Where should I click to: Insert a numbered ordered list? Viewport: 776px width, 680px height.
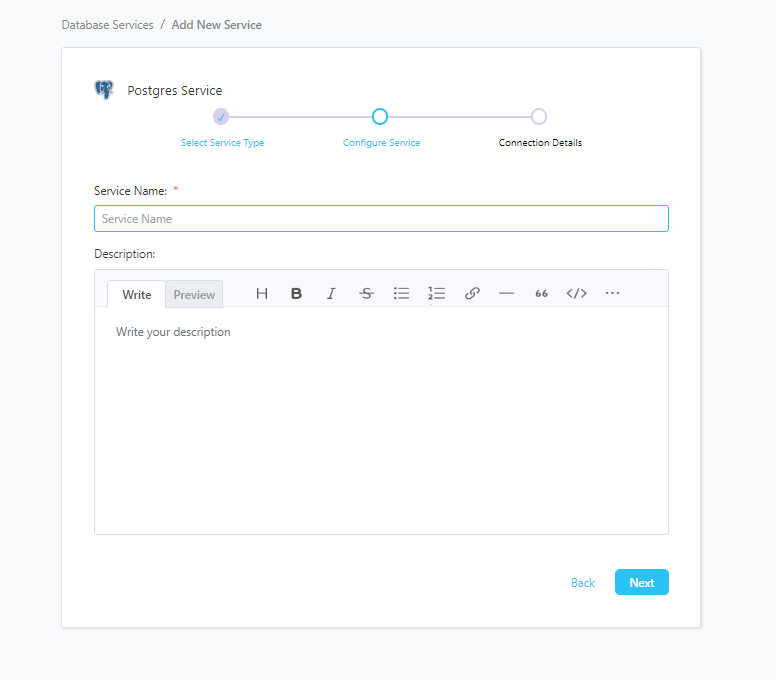(436, 293)
